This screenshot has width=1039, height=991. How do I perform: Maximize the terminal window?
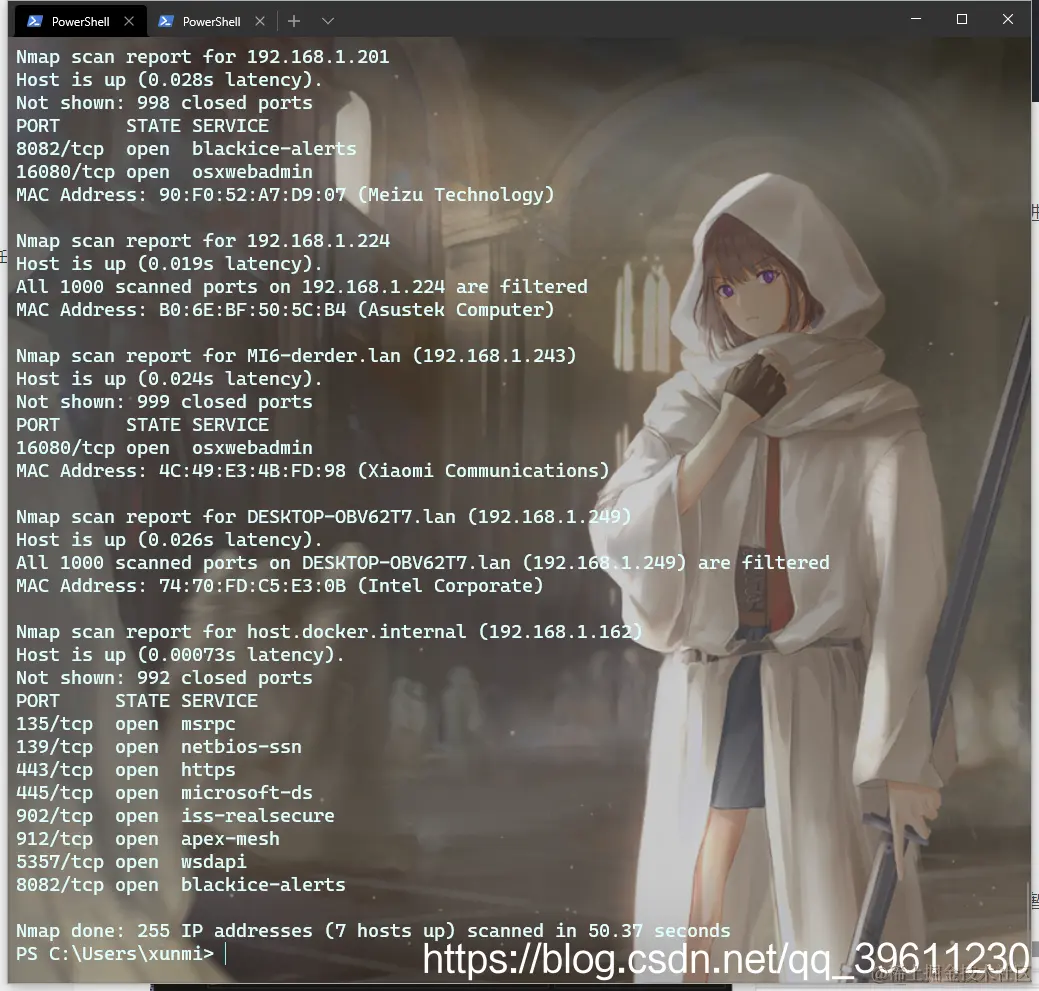(961, 19)
